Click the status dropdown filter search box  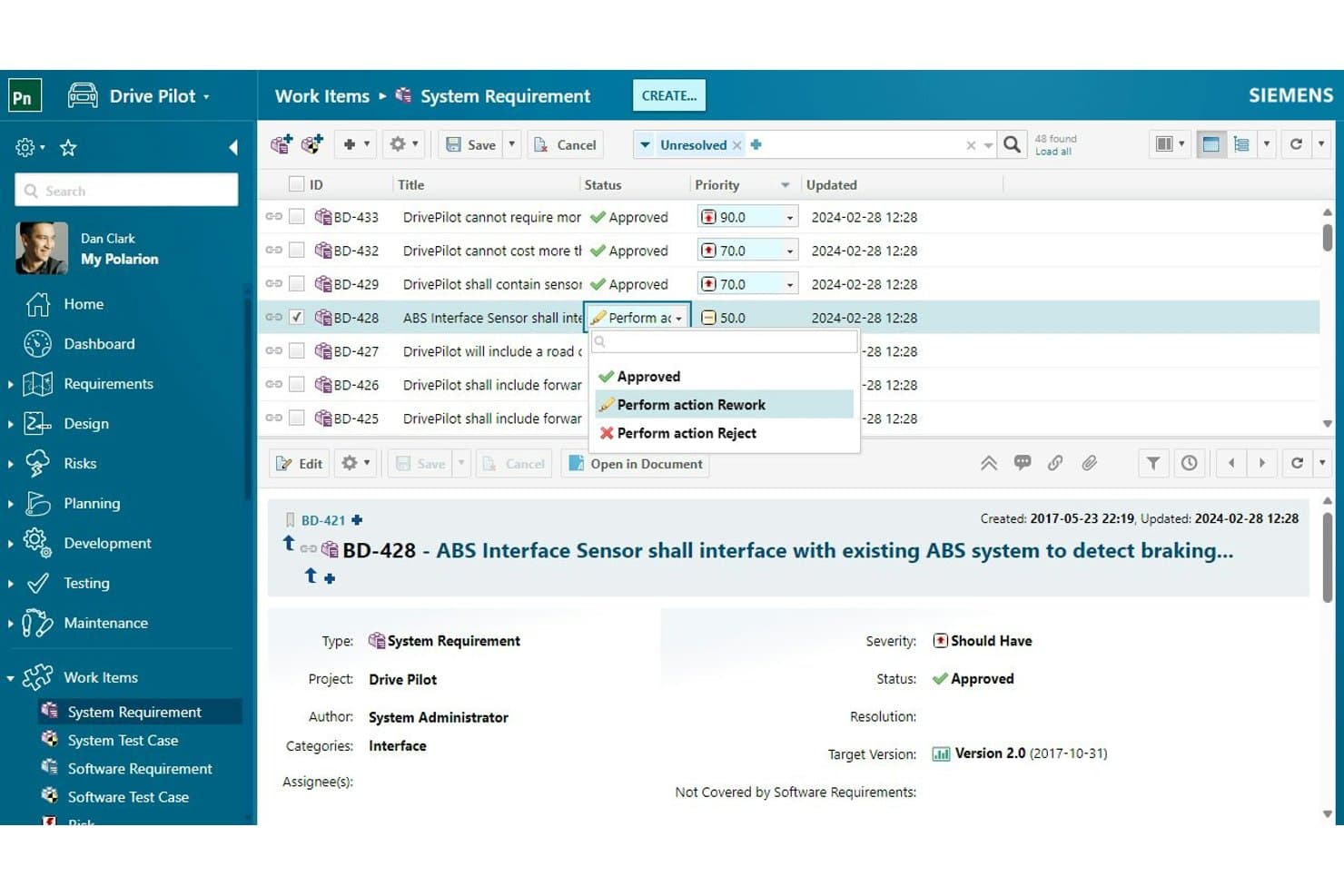coord(724,342)
